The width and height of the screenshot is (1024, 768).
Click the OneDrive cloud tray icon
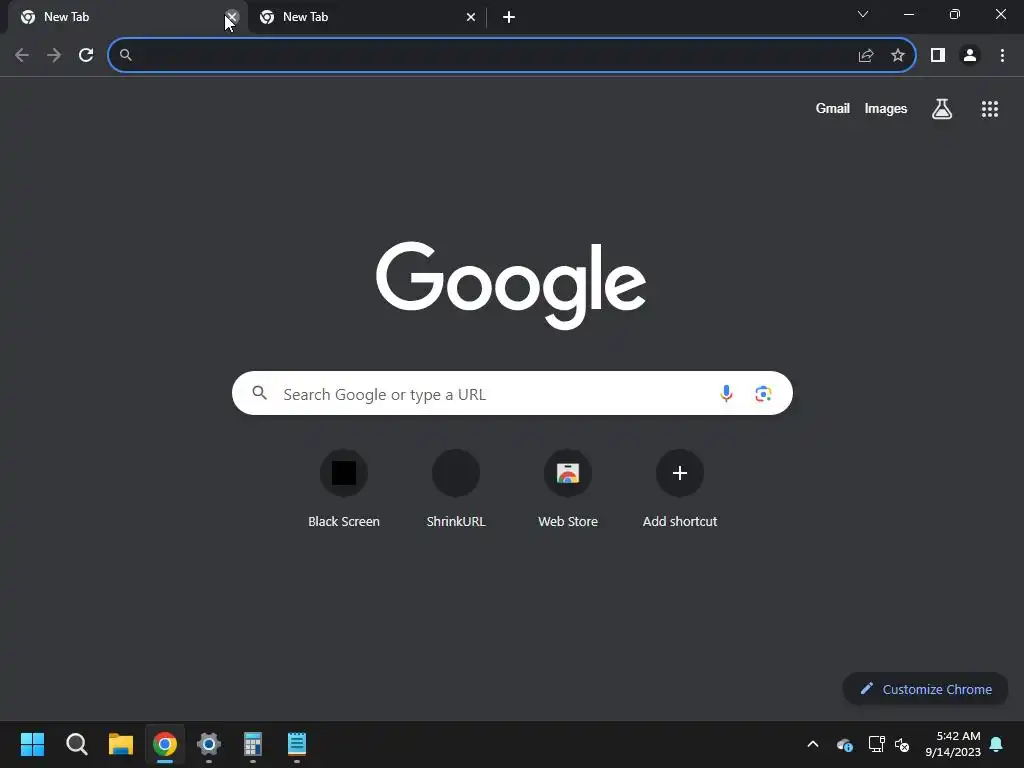pos(844,744)
